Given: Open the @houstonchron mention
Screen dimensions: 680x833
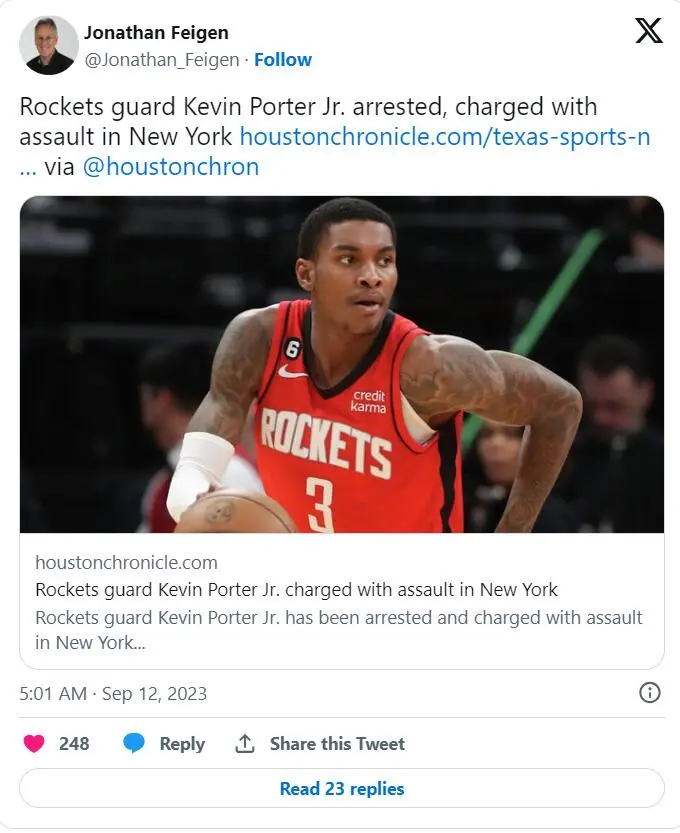Looking at the screenshot, I should pyautogui.click(x=171, y=167).
